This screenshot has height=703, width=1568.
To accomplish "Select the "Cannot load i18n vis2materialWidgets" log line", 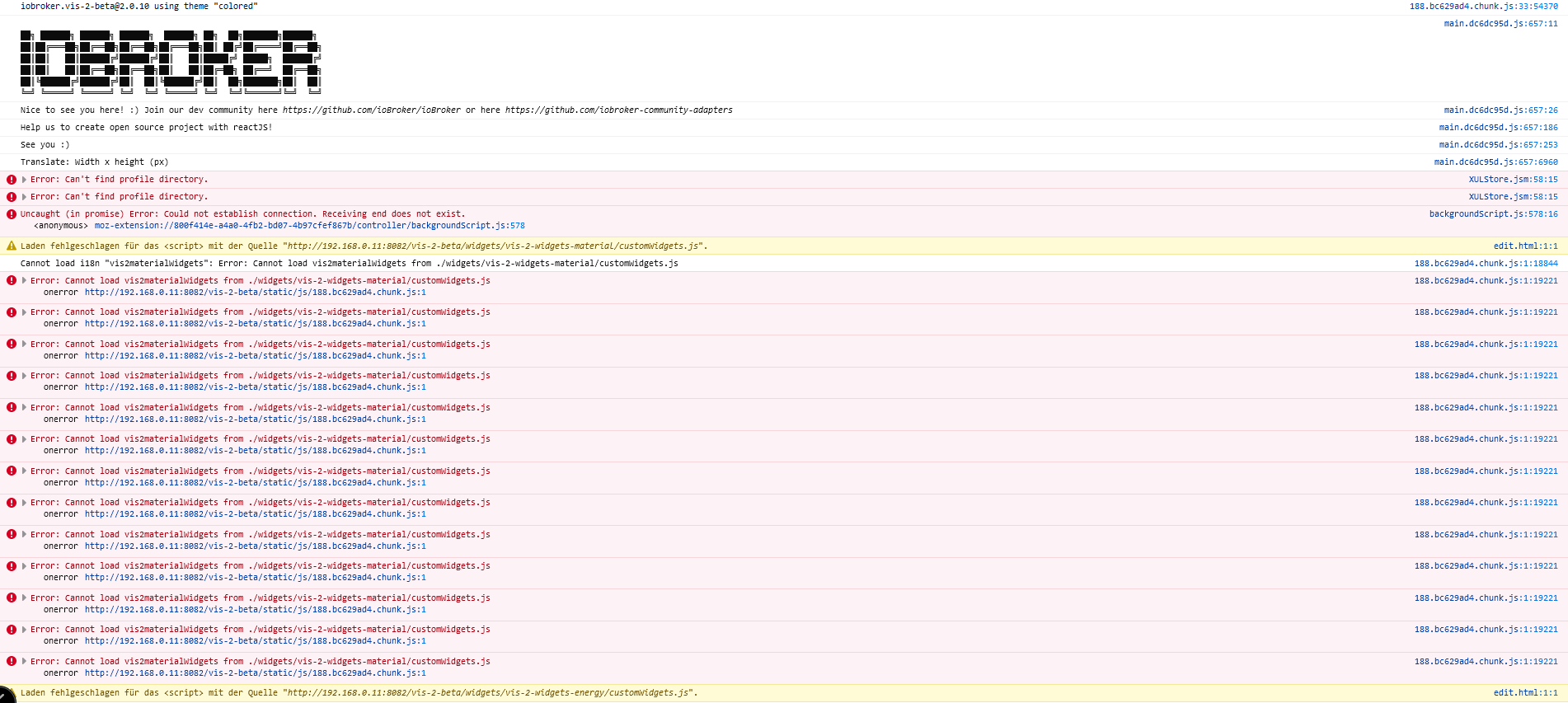I will point(350,264).
